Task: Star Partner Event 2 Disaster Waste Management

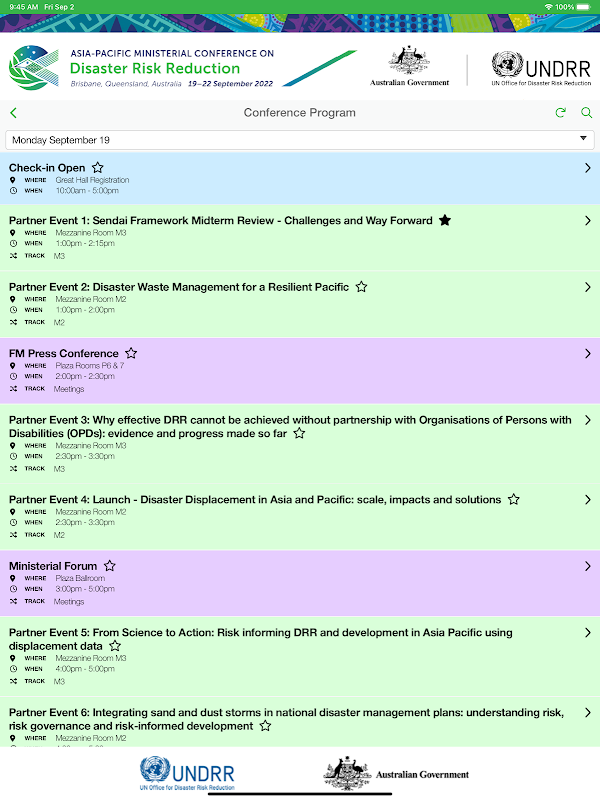Action: [x=361, y=287]
